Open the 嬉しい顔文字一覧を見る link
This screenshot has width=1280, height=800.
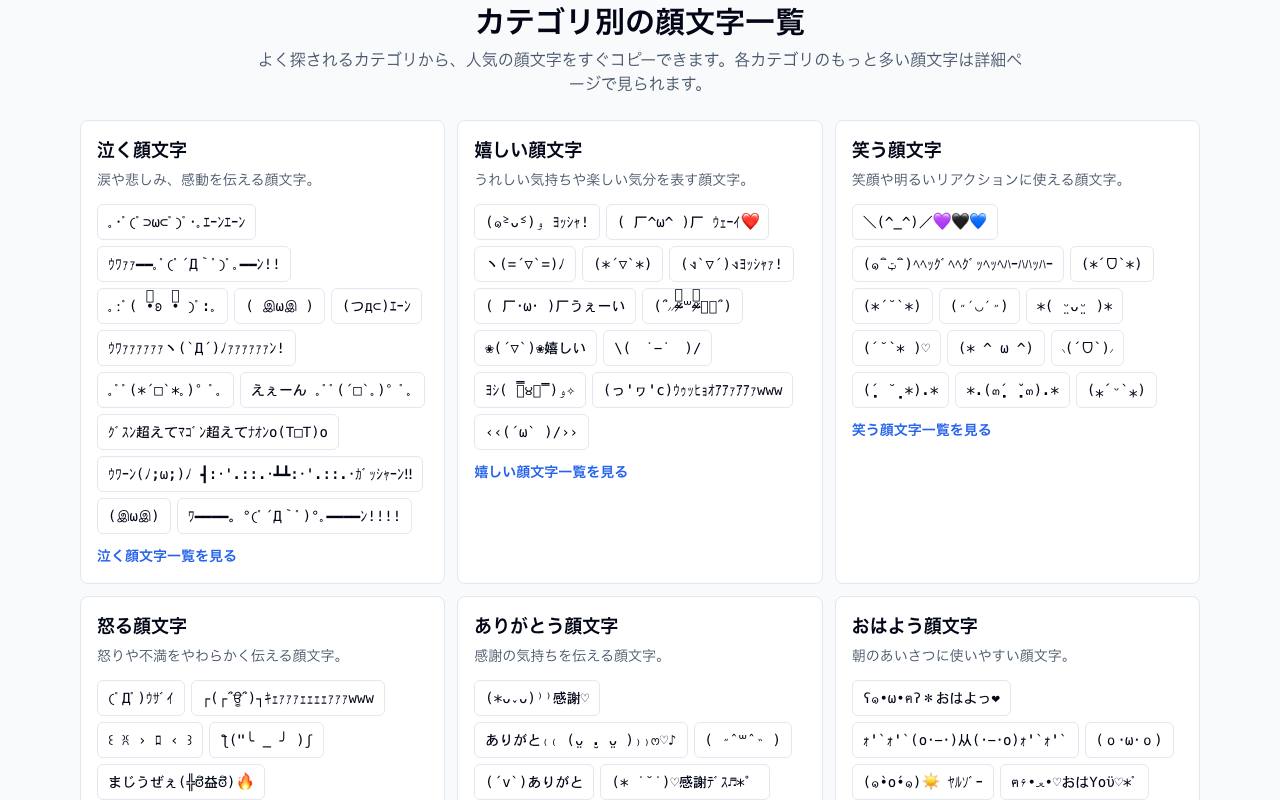(551, 472)
